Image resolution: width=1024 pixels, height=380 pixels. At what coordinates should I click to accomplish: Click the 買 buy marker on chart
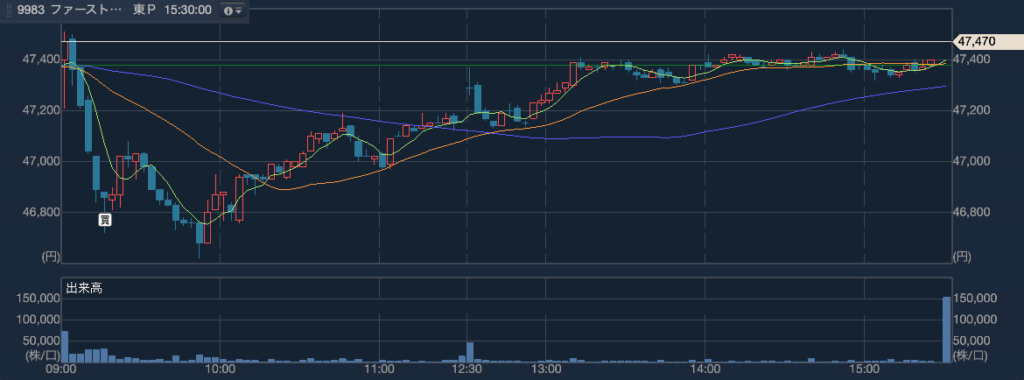(x=105, y=220)
